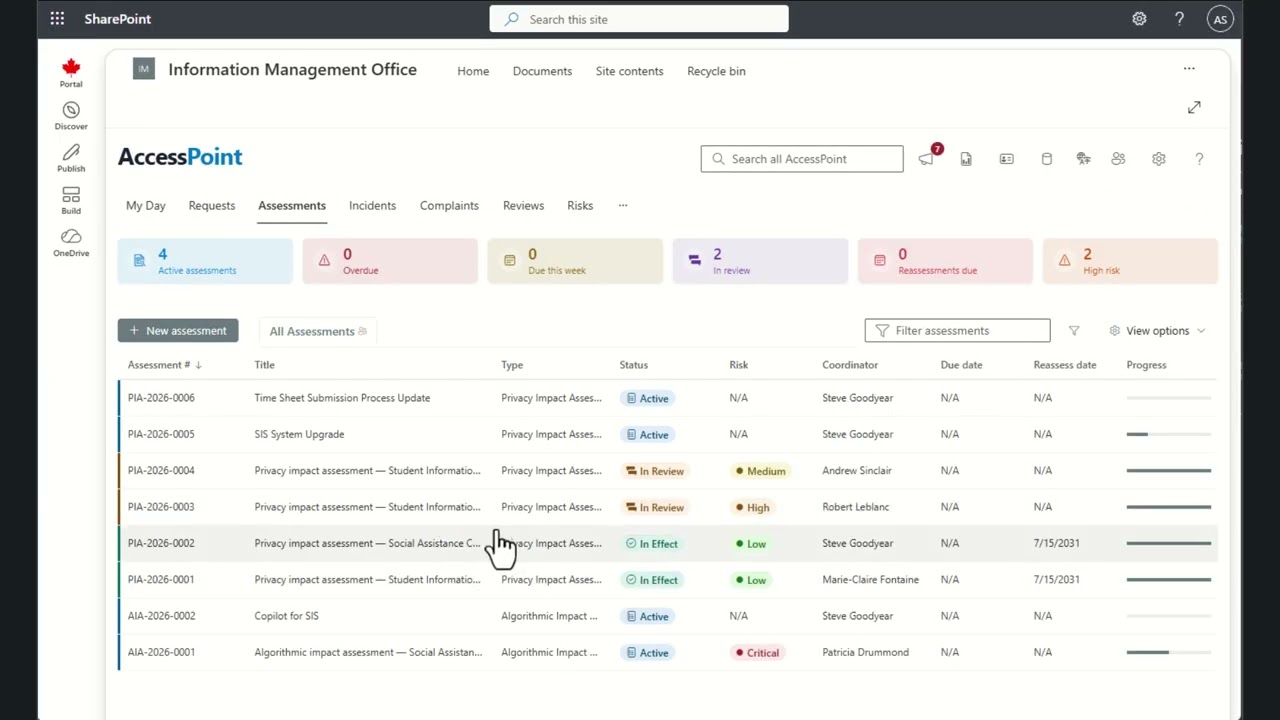Expand page to full screen with arrows icon
The height and width of the screenshot is (720, 1280).
click(1194, 107)
